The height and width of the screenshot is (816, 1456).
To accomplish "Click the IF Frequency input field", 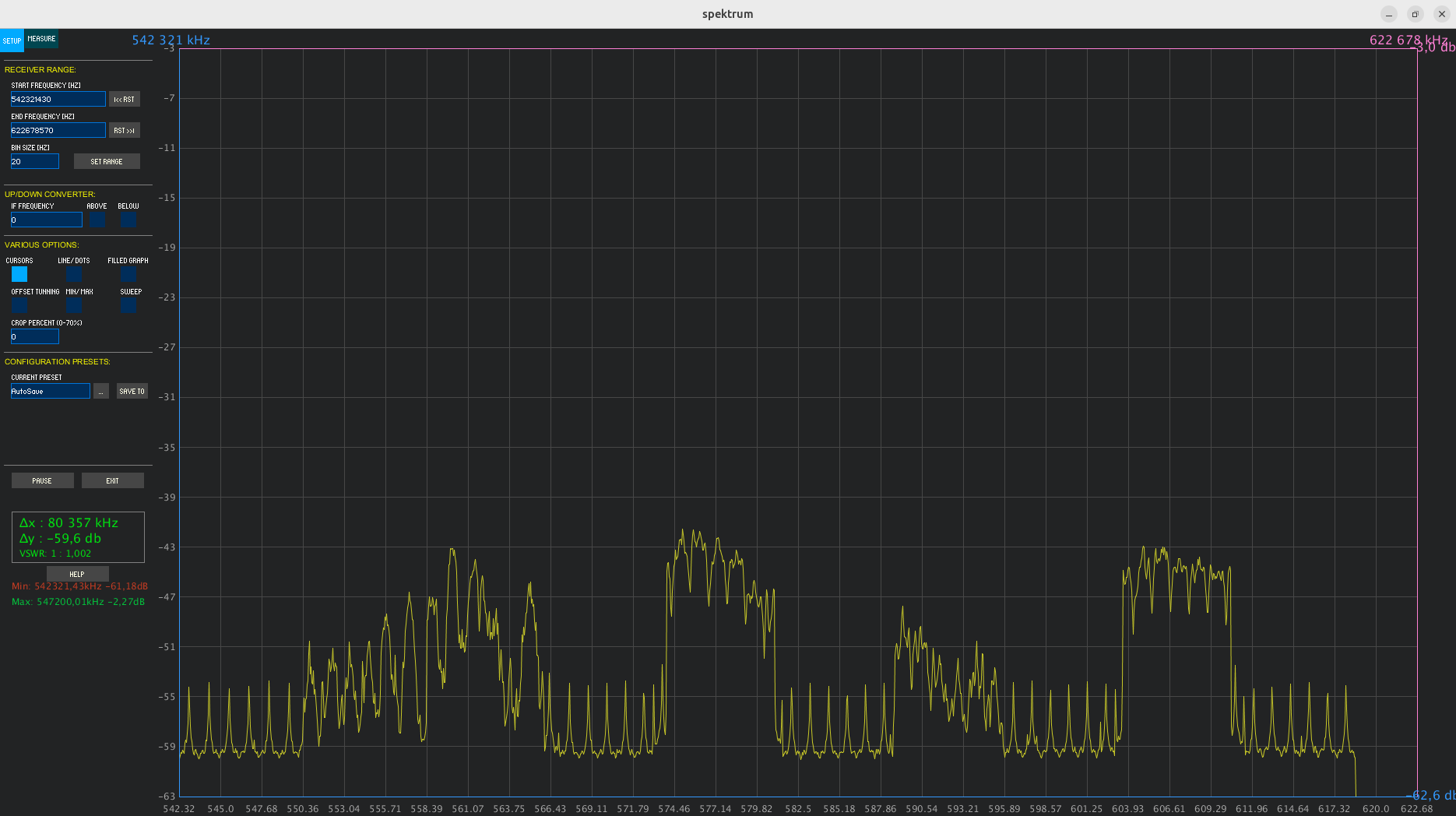I will point(46,220).
